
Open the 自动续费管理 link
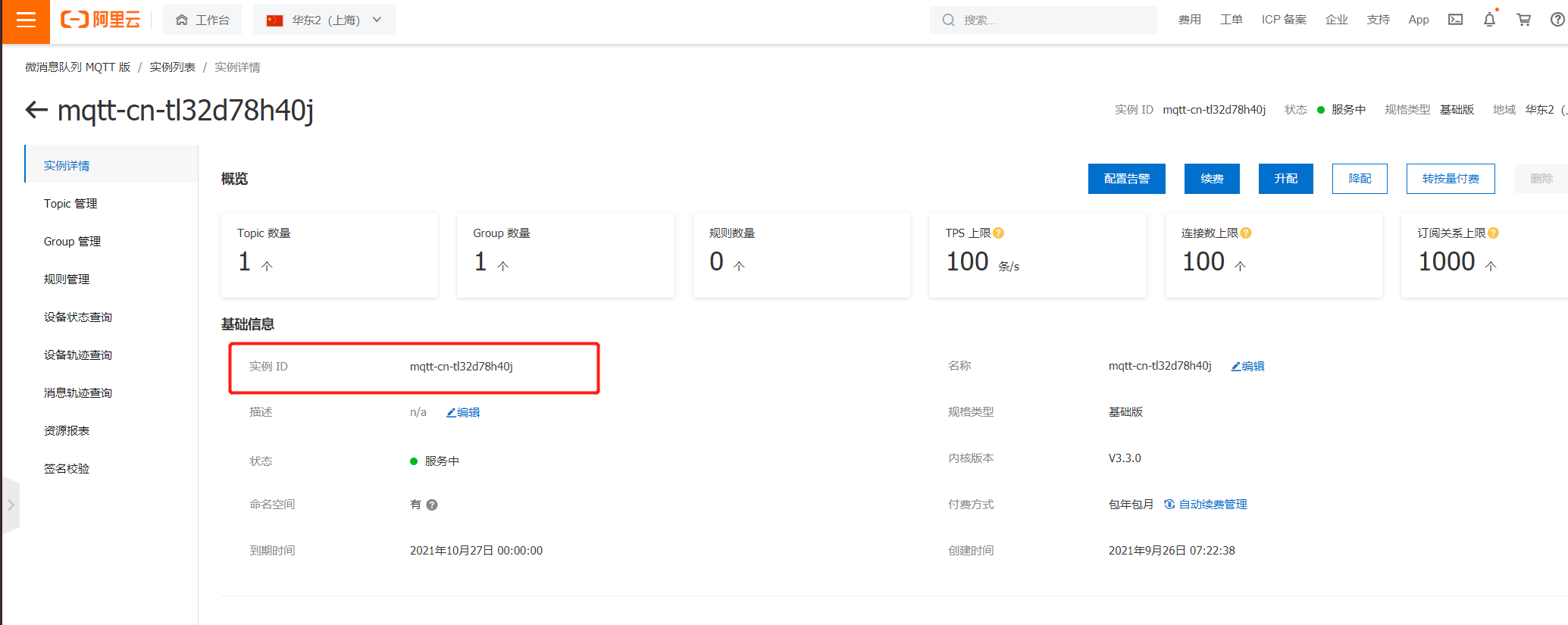click(x=1212, y=505)
